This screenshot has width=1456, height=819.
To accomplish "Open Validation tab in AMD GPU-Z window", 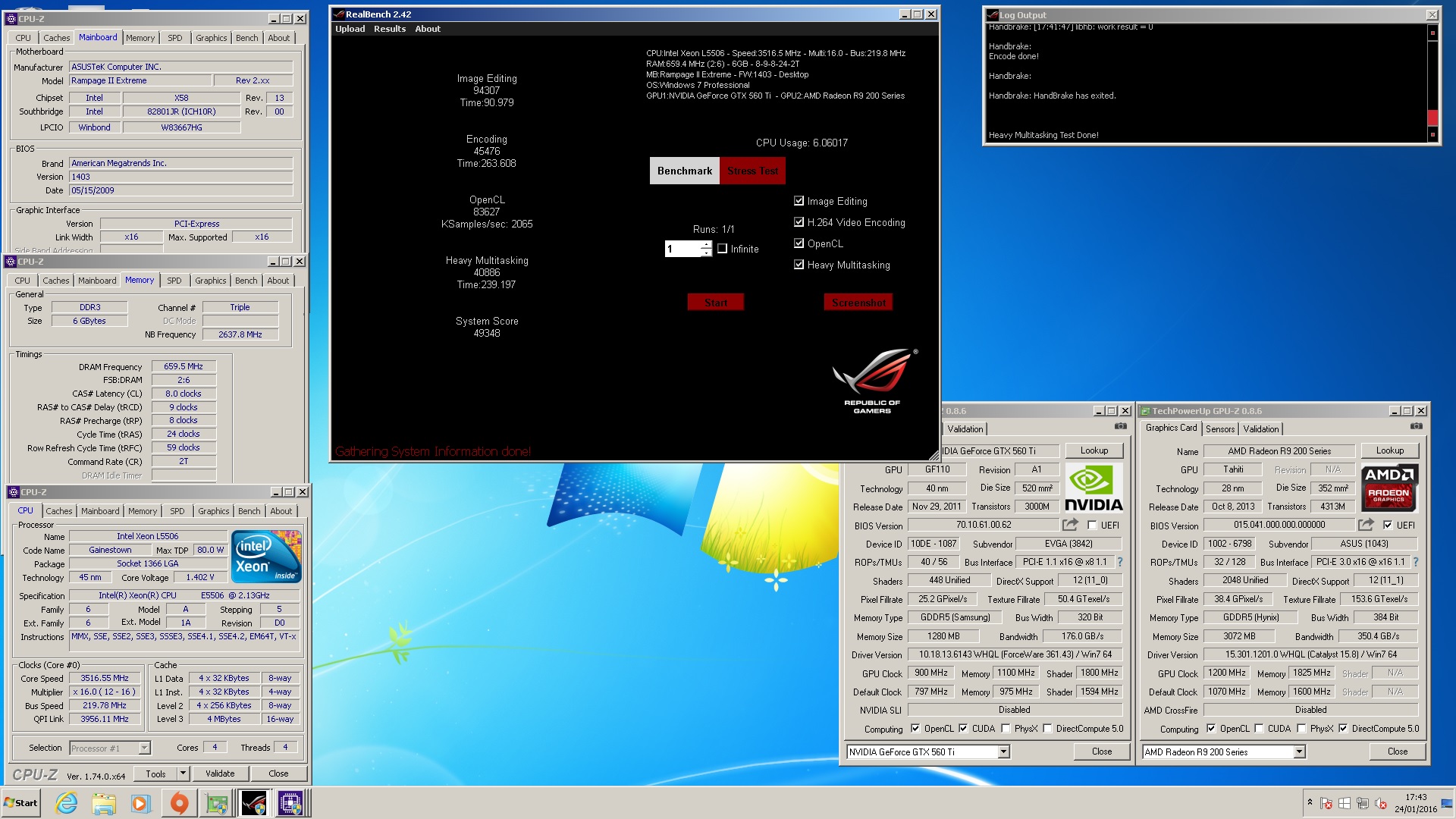I will tap(1260, 429).
